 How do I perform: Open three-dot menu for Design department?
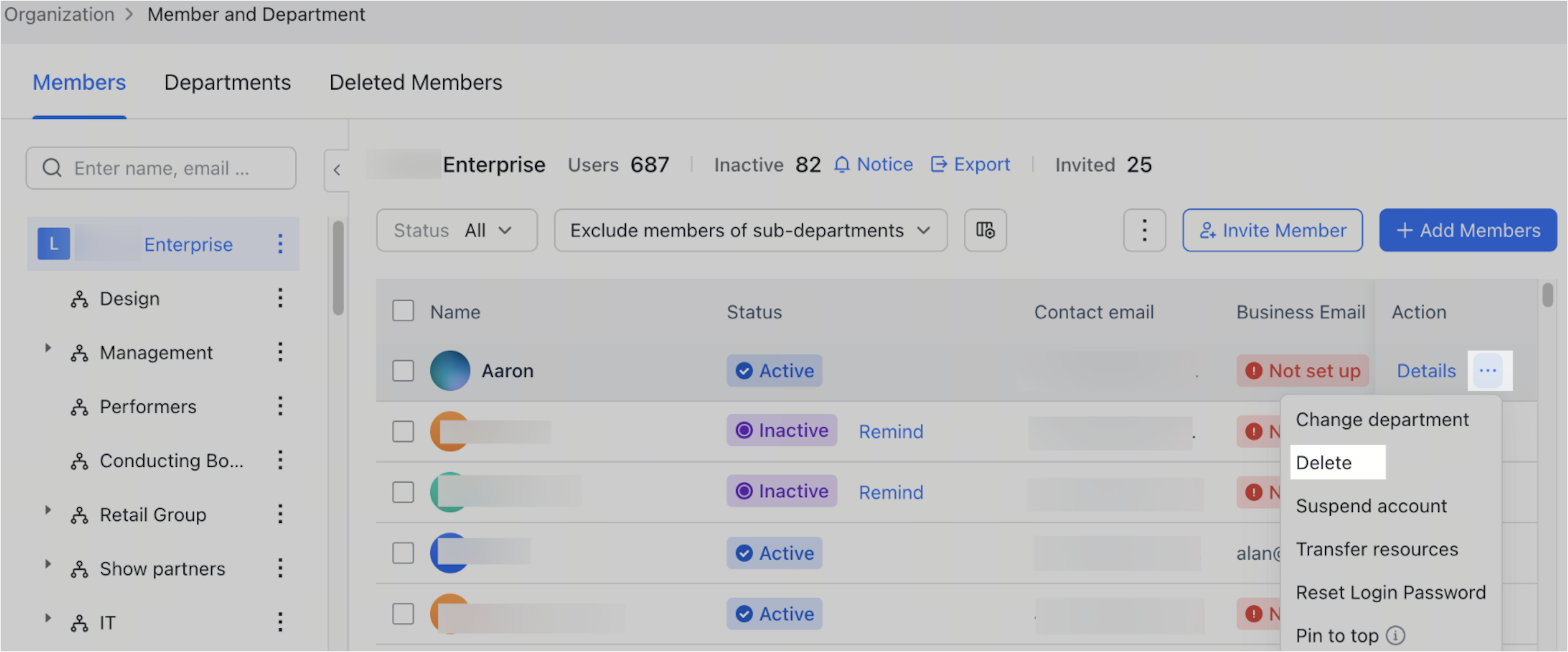(280, 298)
